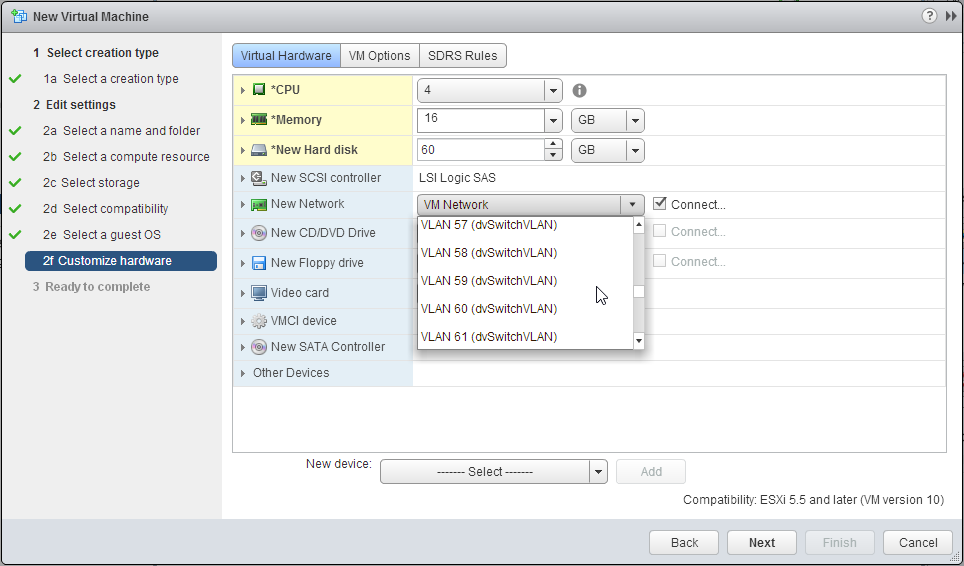Expand the VMCI device row

click(243, 321)
